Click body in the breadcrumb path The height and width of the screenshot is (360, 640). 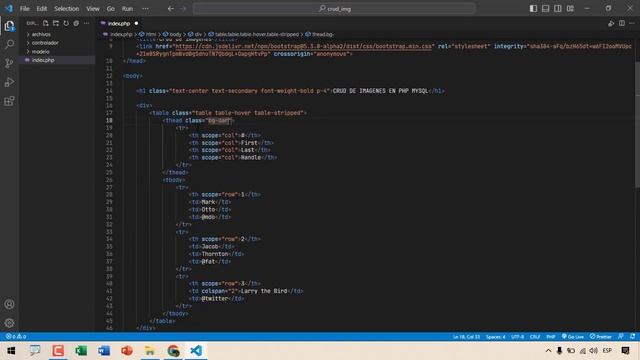(175, 34)
